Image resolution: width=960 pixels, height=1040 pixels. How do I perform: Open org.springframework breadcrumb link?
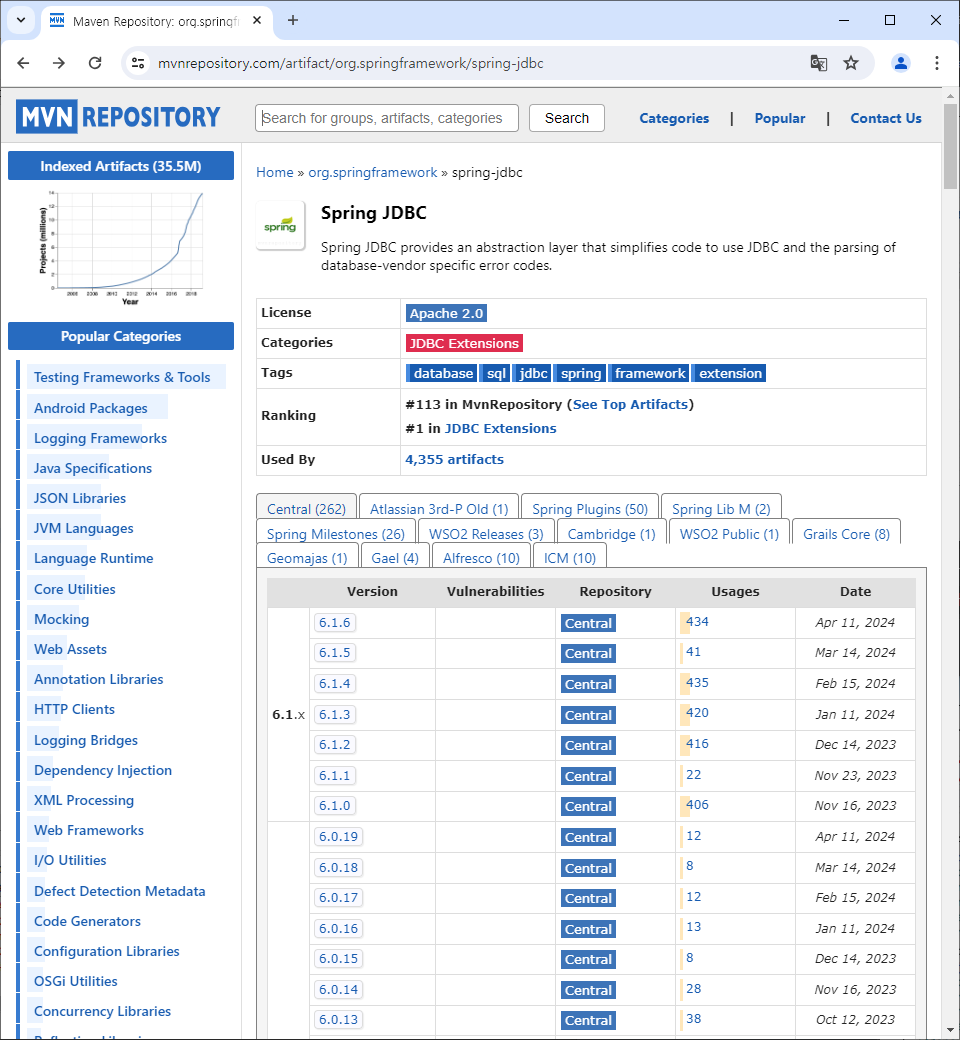point(372,172)
